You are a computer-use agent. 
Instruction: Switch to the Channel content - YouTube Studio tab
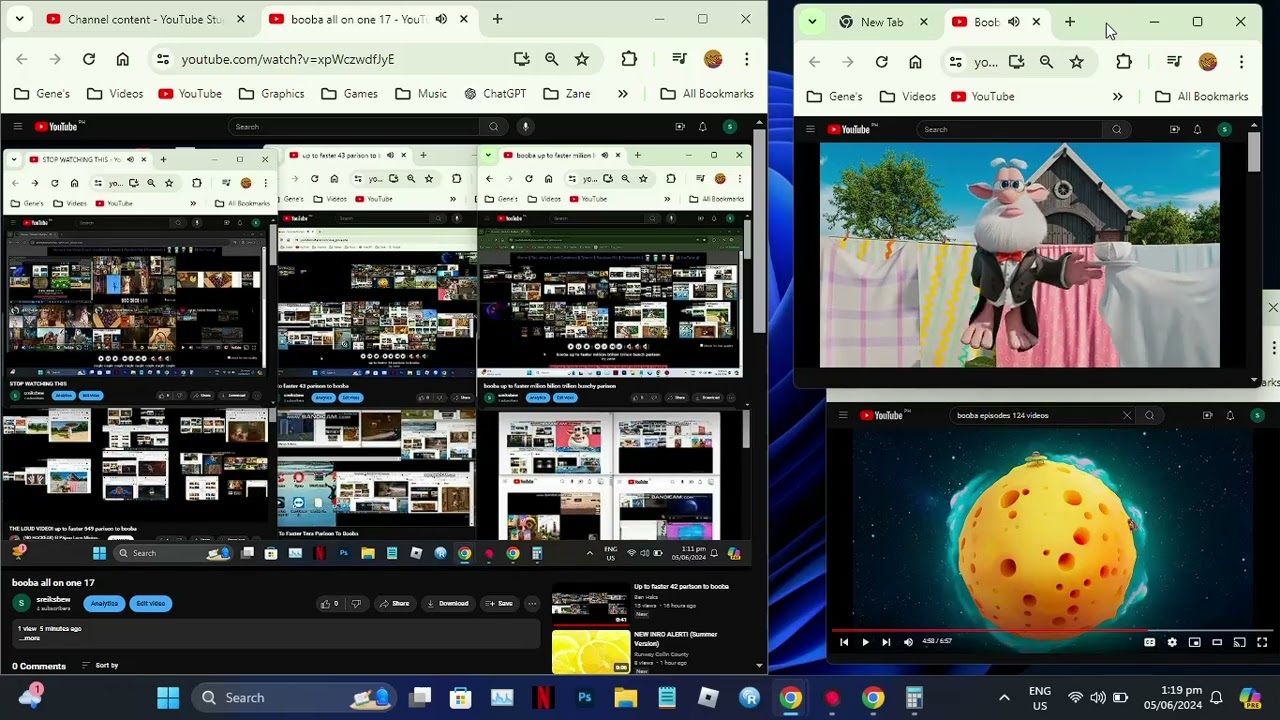[144, 19]
